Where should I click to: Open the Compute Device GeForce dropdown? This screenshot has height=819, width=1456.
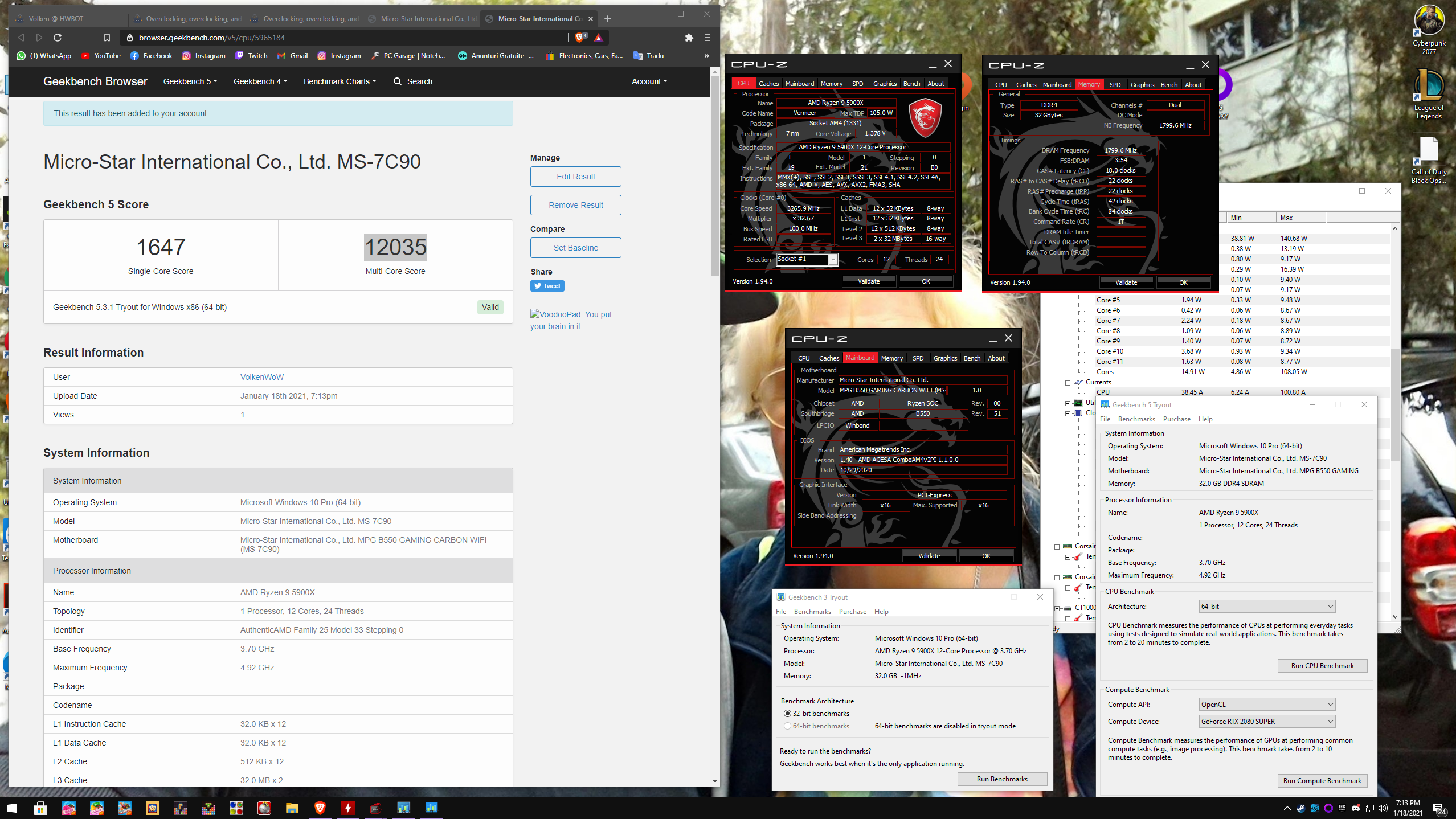(1266, 722)
